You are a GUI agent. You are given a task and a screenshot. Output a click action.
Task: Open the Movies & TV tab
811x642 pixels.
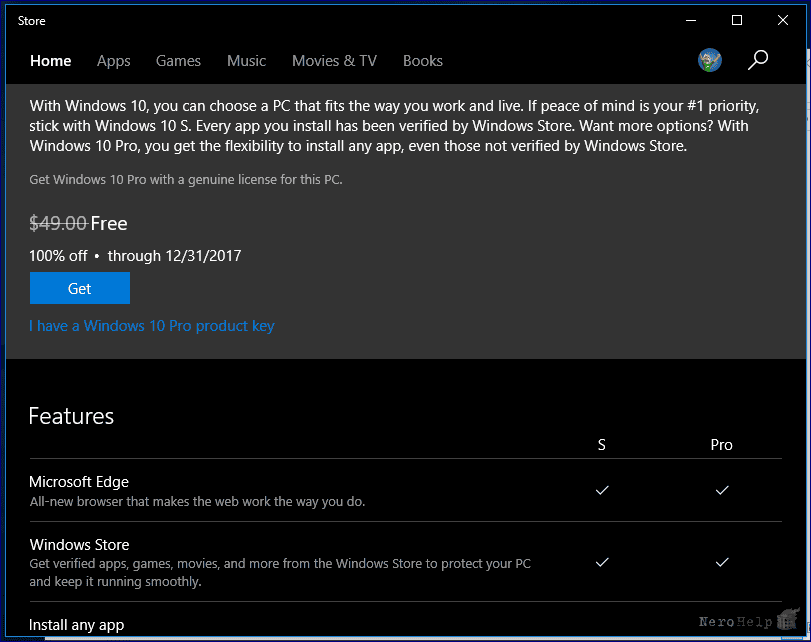coord(334,61)
